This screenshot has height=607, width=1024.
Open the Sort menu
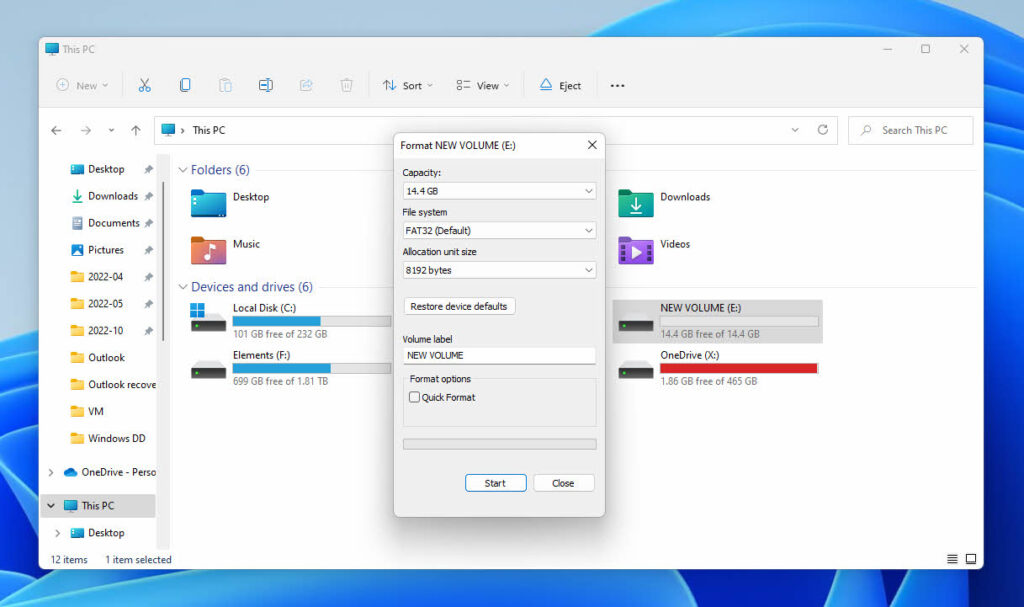click(407, 85)
